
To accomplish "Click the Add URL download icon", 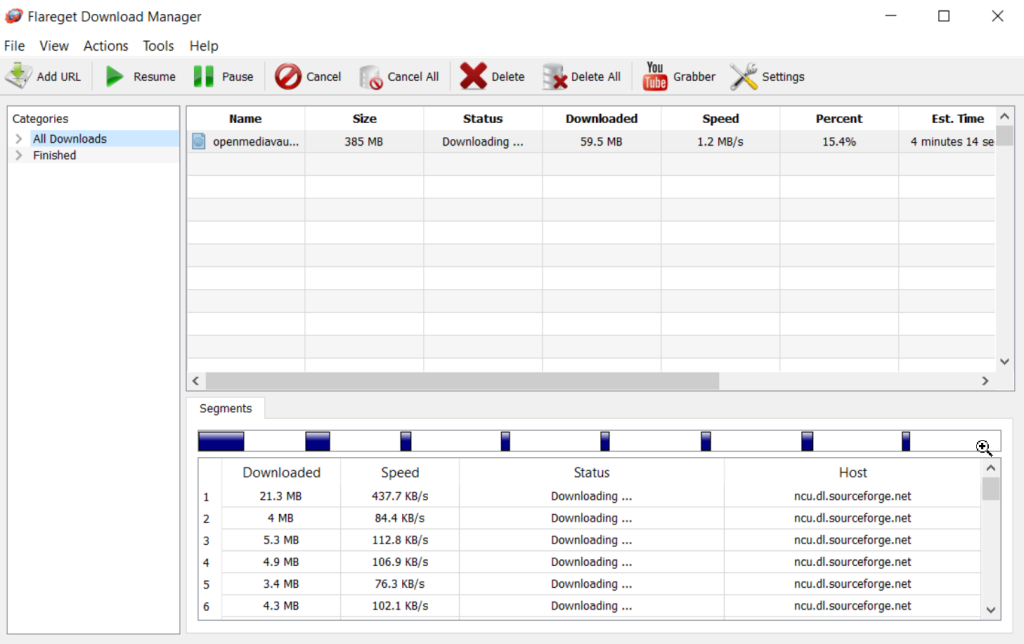I will pyautogui.click(x=18, y=76).
